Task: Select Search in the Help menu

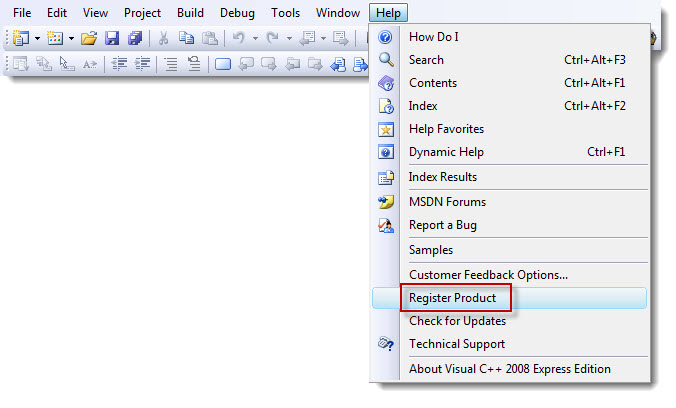Action: [510, 60]
